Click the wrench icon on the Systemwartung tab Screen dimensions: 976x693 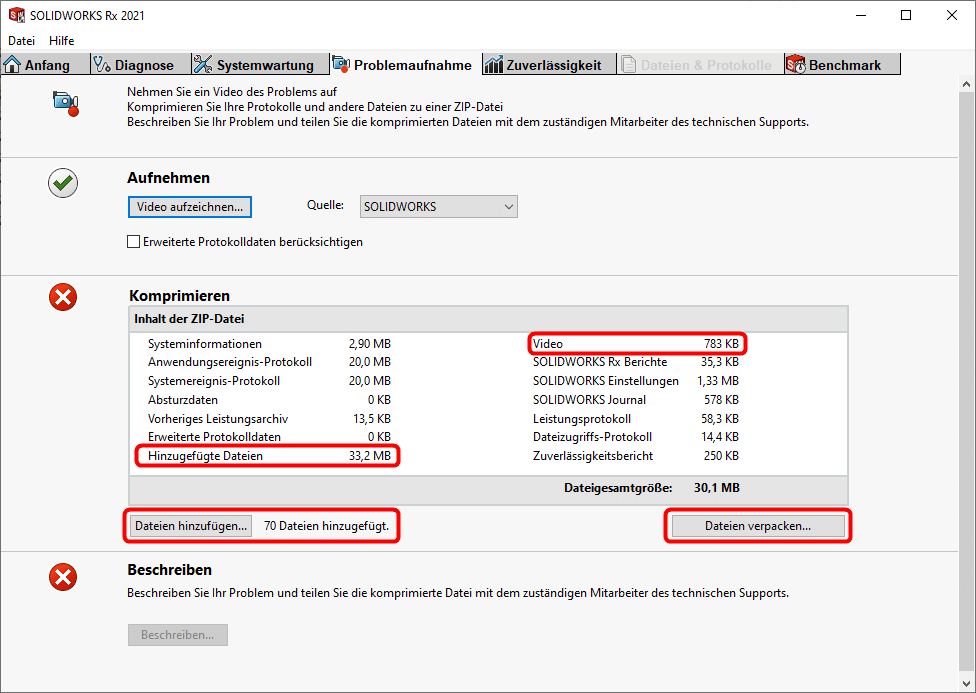[x=202, y=65]
